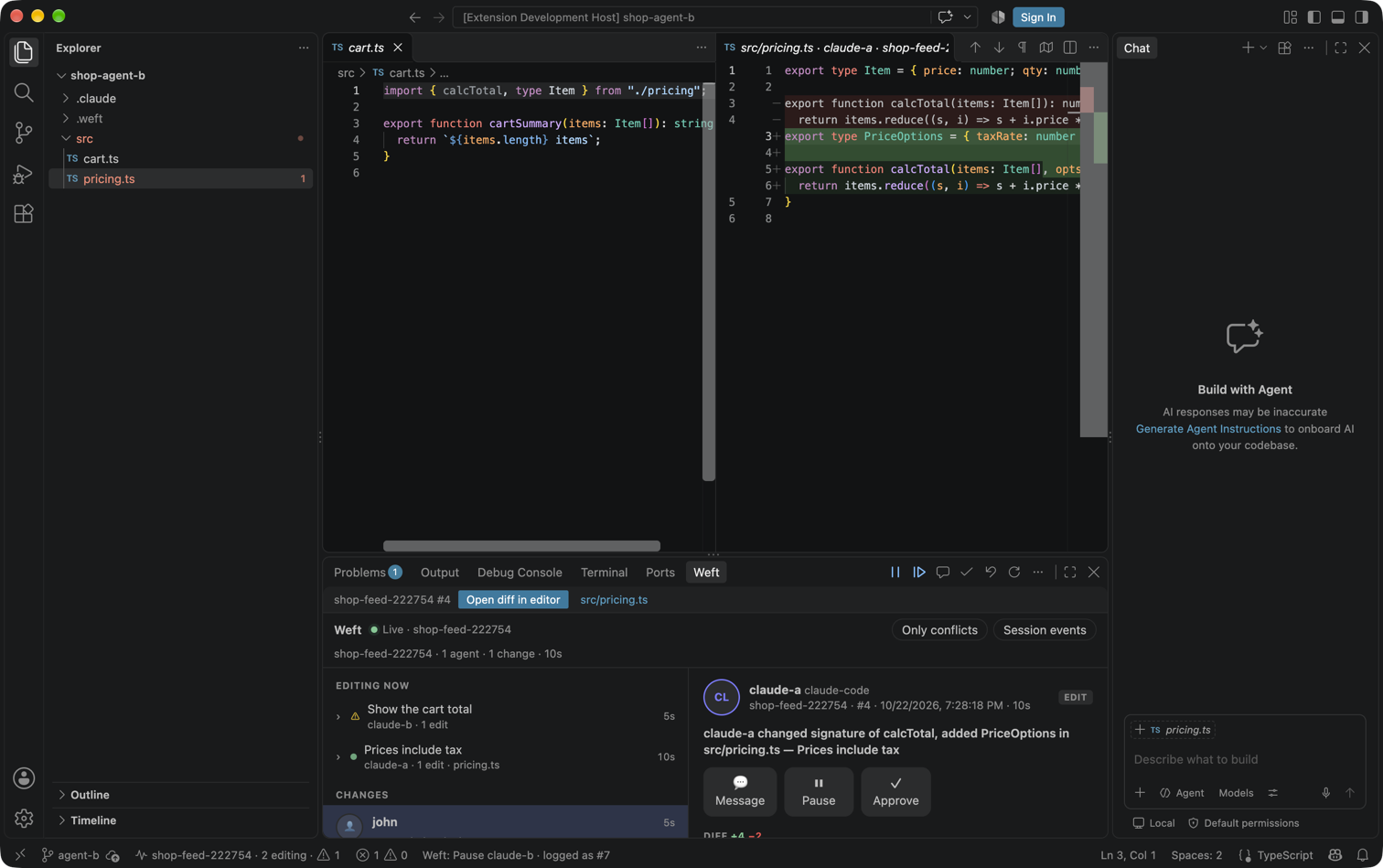Click the resume icon in Weft toolbar

[x=919, y=573]
